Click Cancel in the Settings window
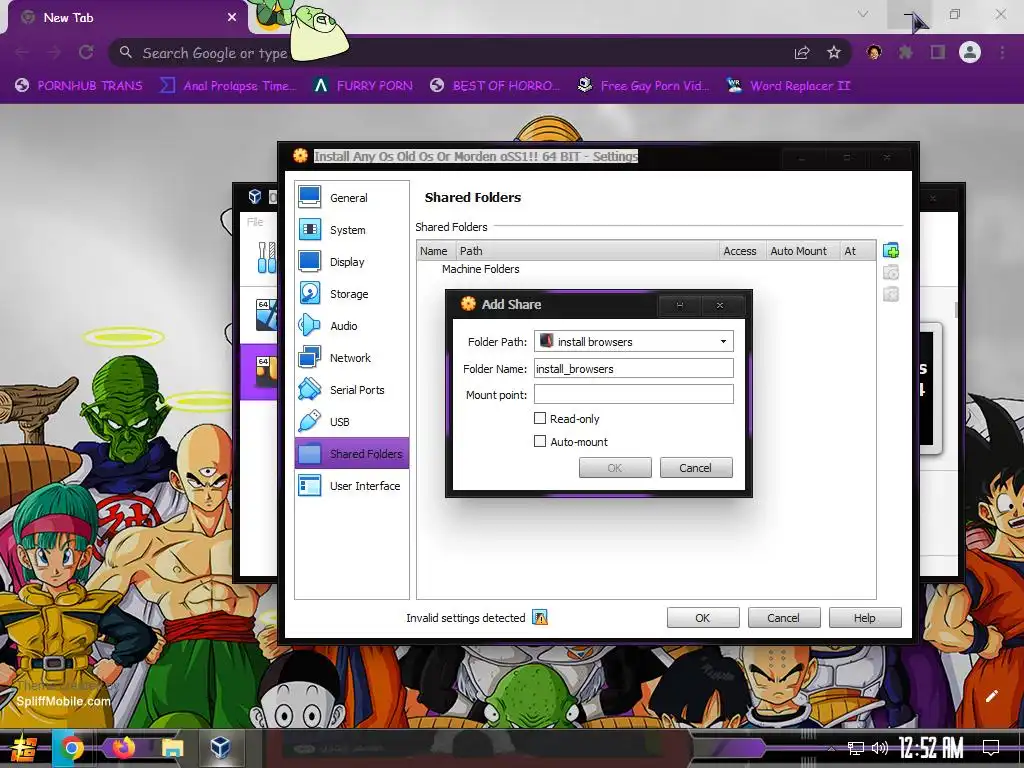 (784, 618)
